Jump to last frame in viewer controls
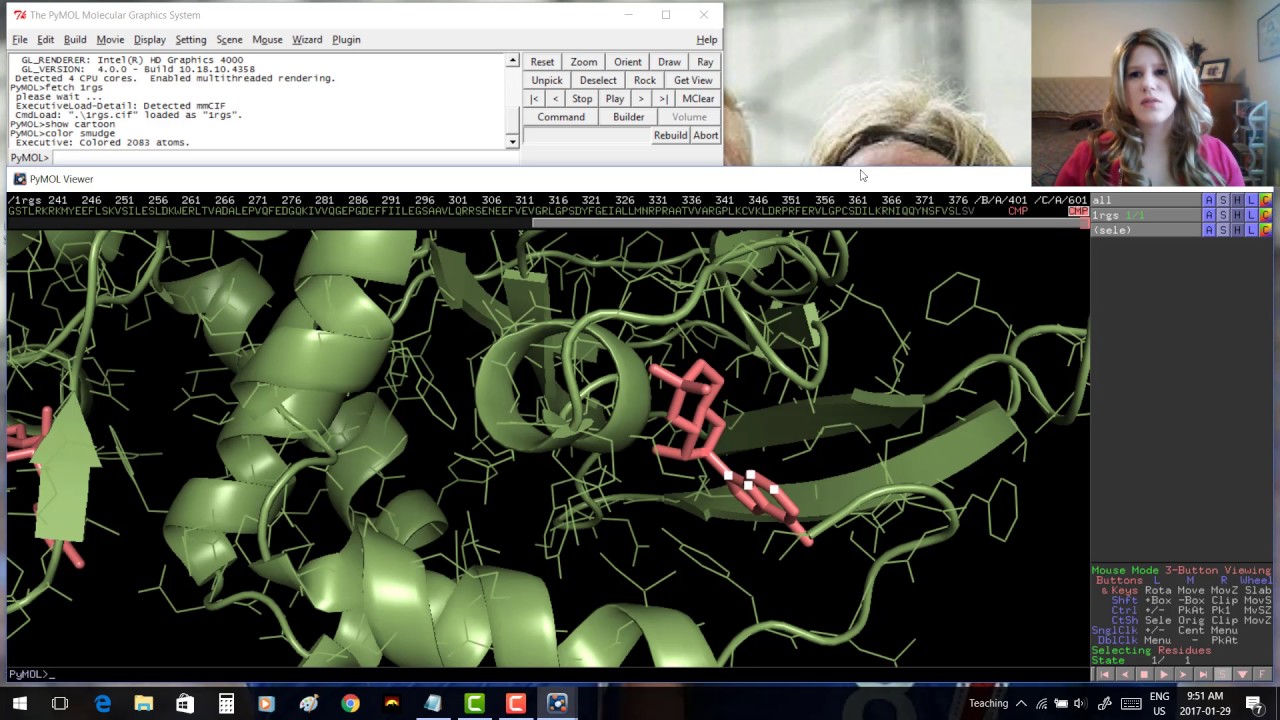 click(1202, 675)
